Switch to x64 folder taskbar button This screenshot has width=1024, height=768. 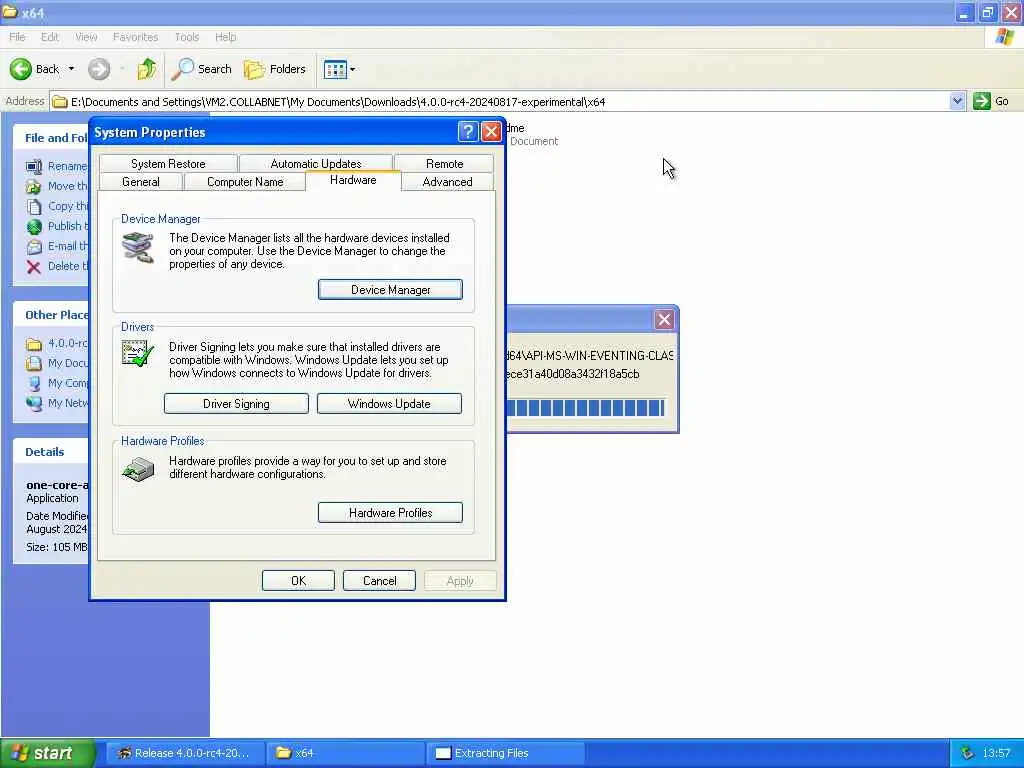click(346, 753)
